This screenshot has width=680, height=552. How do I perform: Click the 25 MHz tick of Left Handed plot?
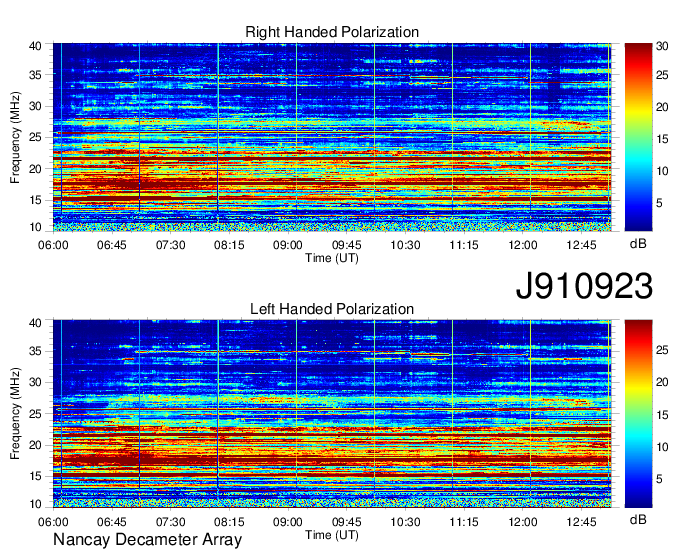coord(35,414)
